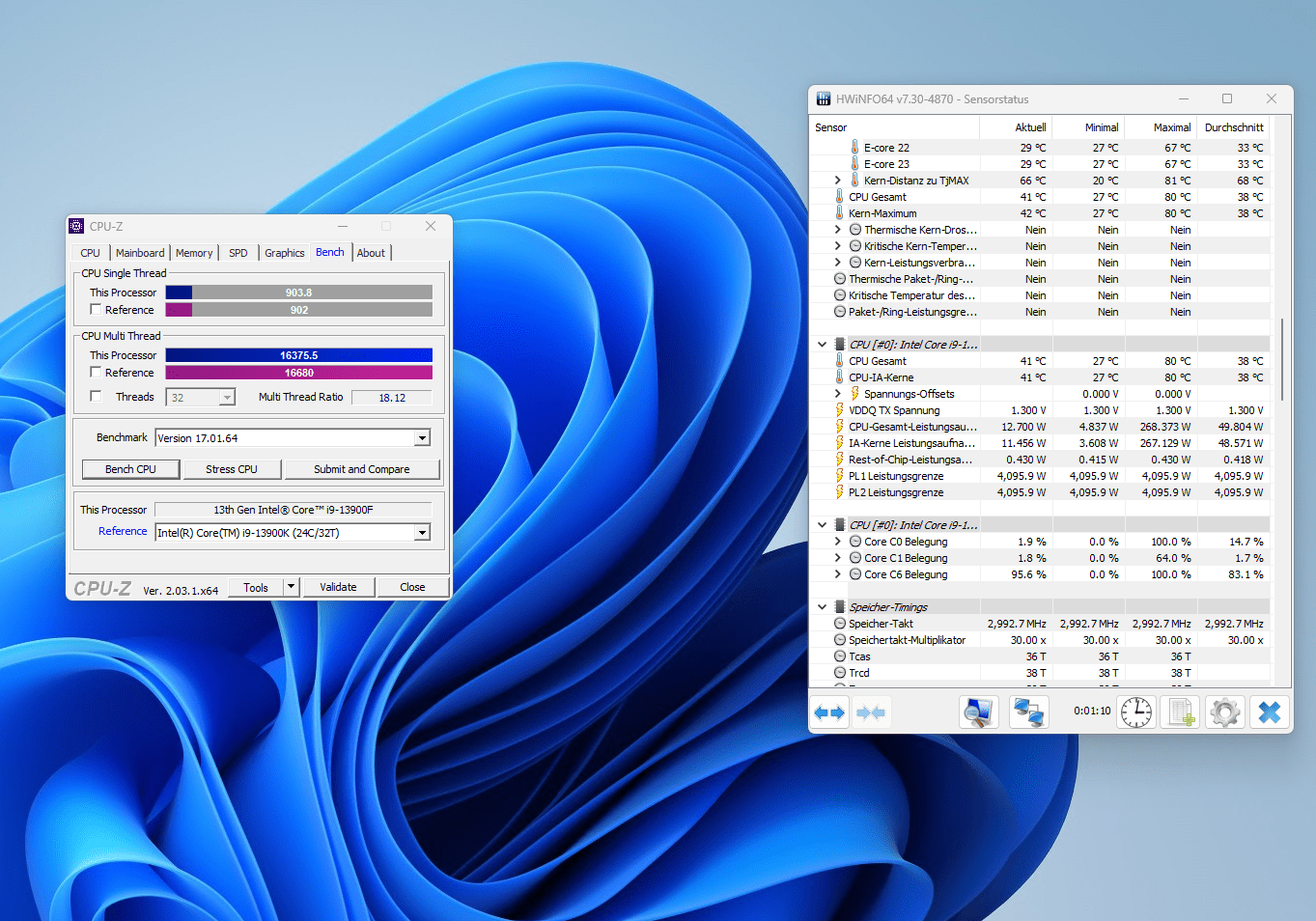The width and height of the screenshot is (1316, 921).
Task: Expand the Thermische Kern-Dros row
Action: [x=837, y=230]
